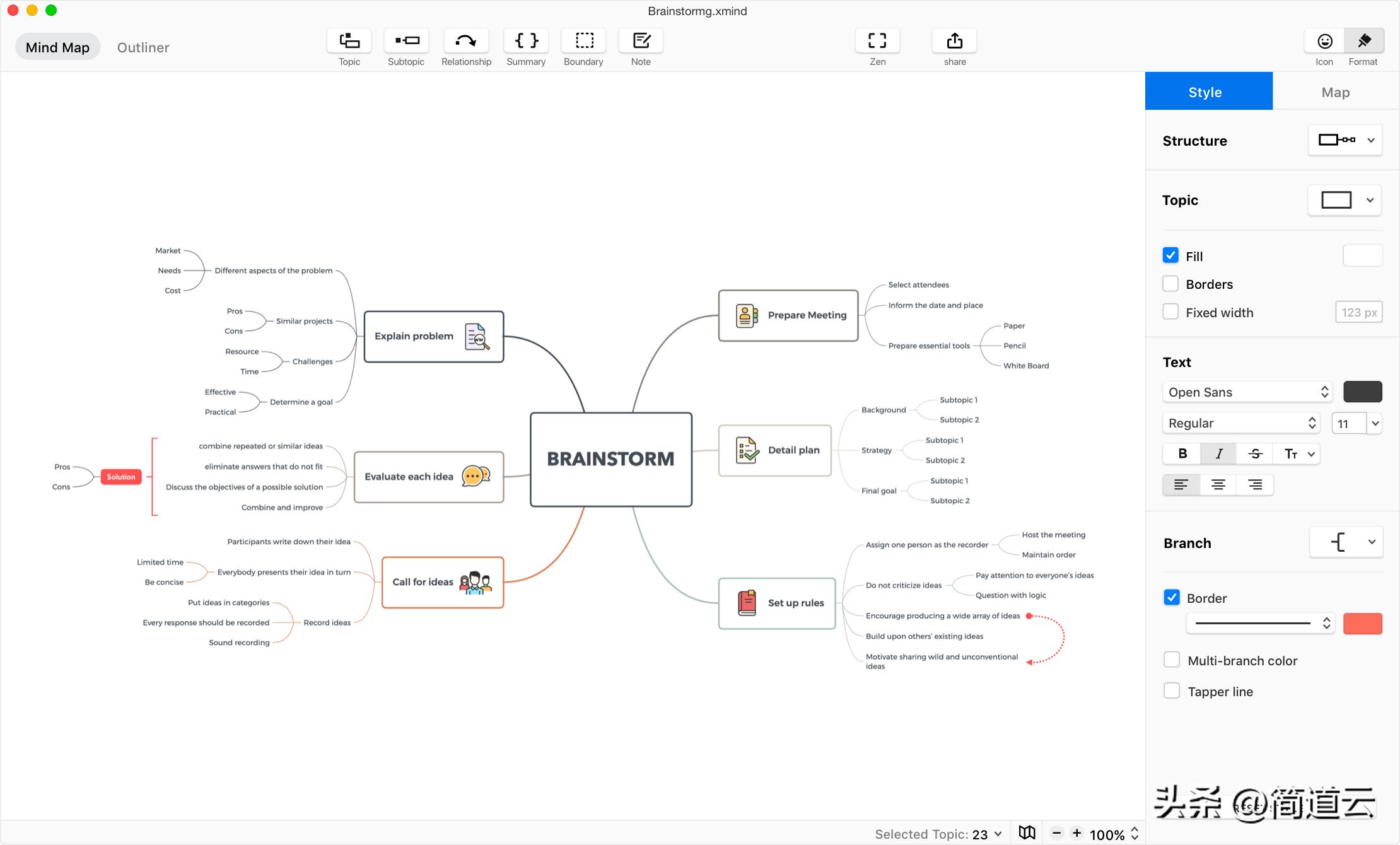Image resolution: width=1400 pixels, height=845 pixels.
Task: Click the share export icon
Action: tap(955, 41)
